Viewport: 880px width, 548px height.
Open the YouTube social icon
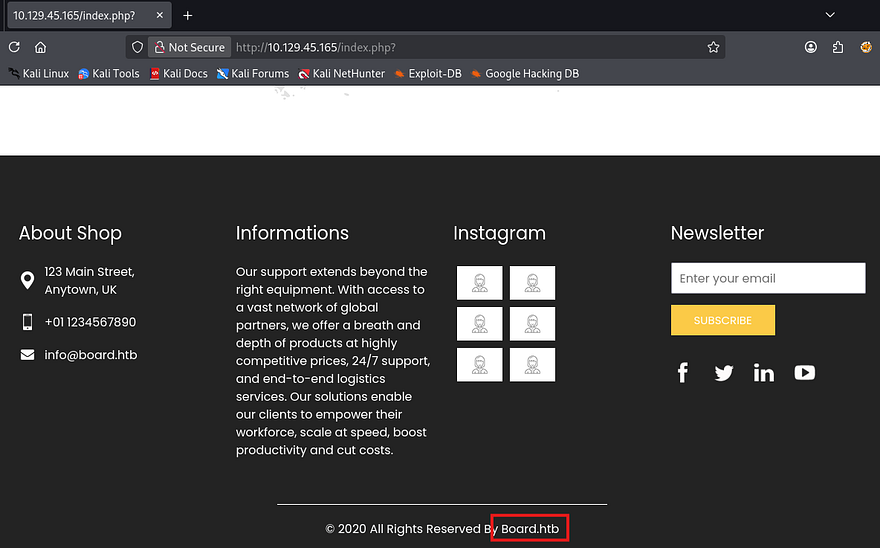(804, 373)
